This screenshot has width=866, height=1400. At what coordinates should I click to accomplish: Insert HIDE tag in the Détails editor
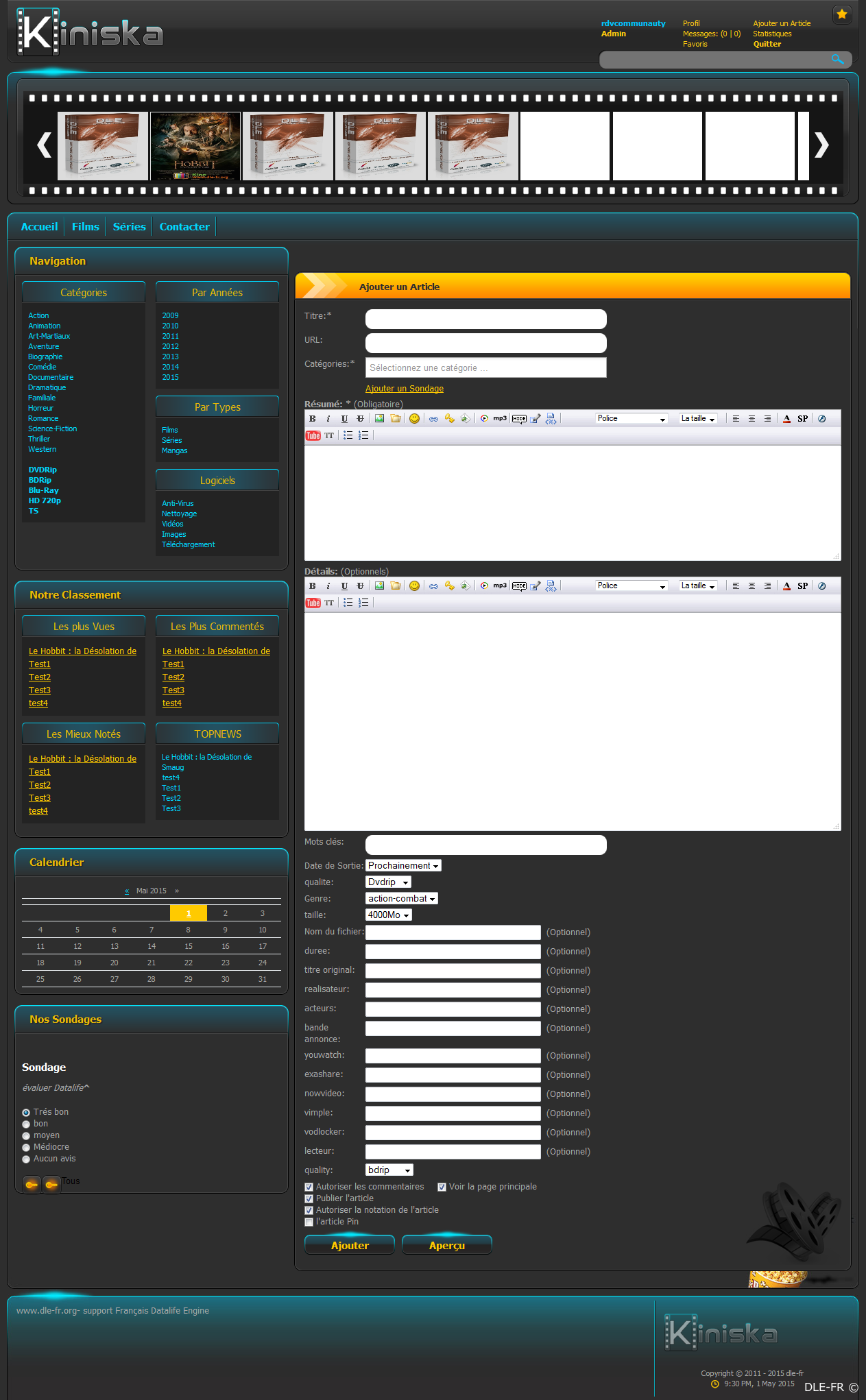pos(519,586)
